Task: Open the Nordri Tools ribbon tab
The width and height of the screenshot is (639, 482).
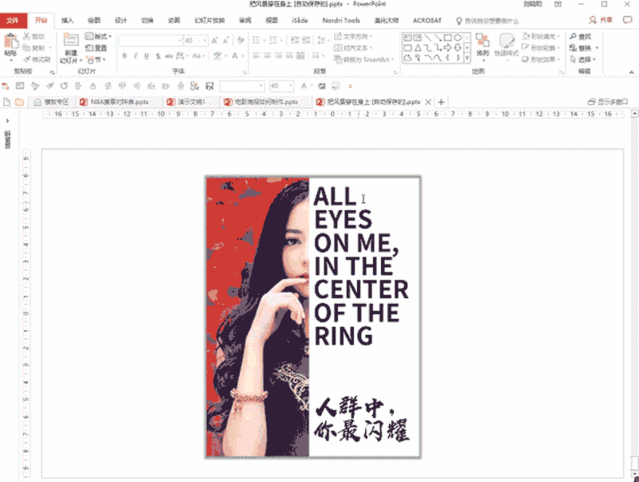Action: pos(341,20)
